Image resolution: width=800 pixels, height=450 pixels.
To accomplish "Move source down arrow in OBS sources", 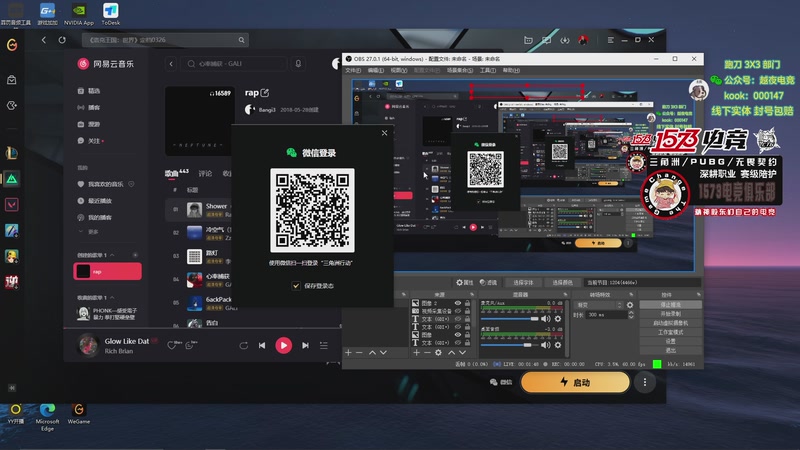I will [x=462, y=353].
